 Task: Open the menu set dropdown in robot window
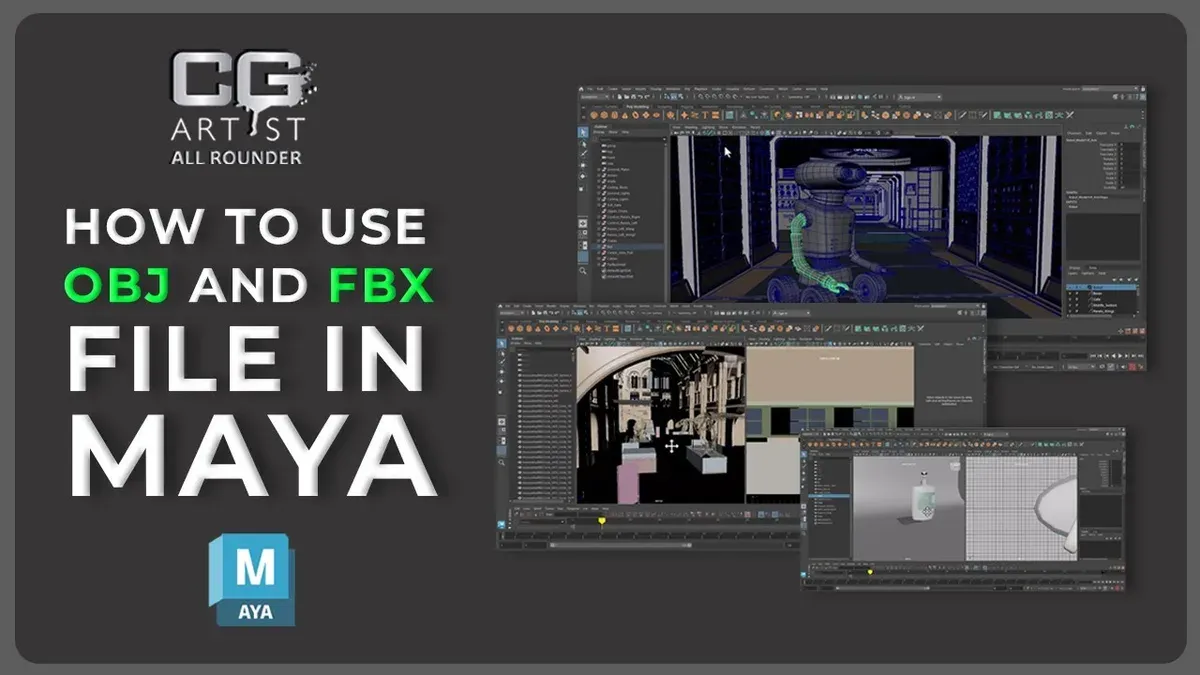(595, 97)
